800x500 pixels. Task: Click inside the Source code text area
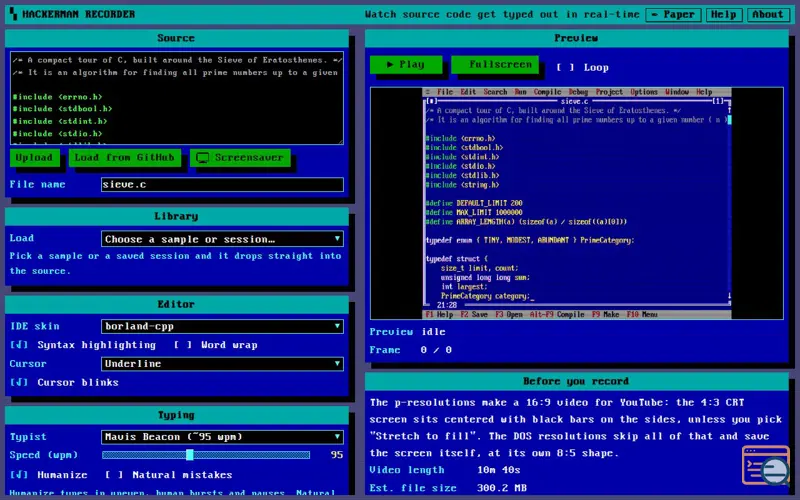[177, 98]
